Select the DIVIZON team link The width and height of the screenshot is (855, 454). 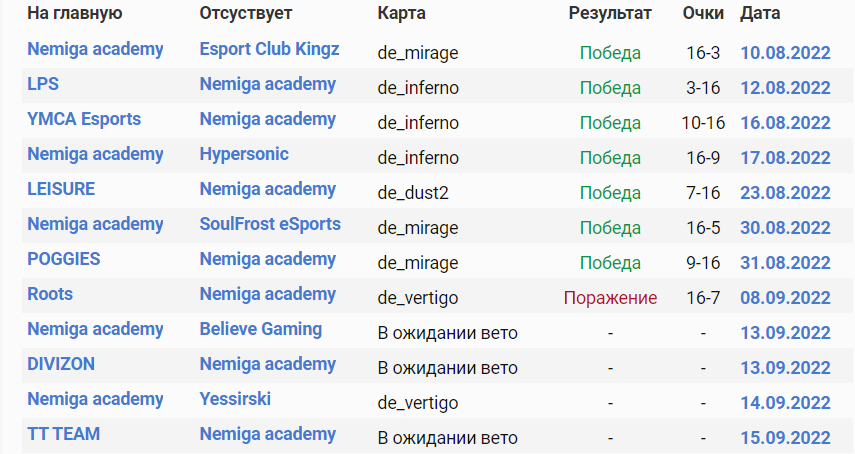point(61,364)
